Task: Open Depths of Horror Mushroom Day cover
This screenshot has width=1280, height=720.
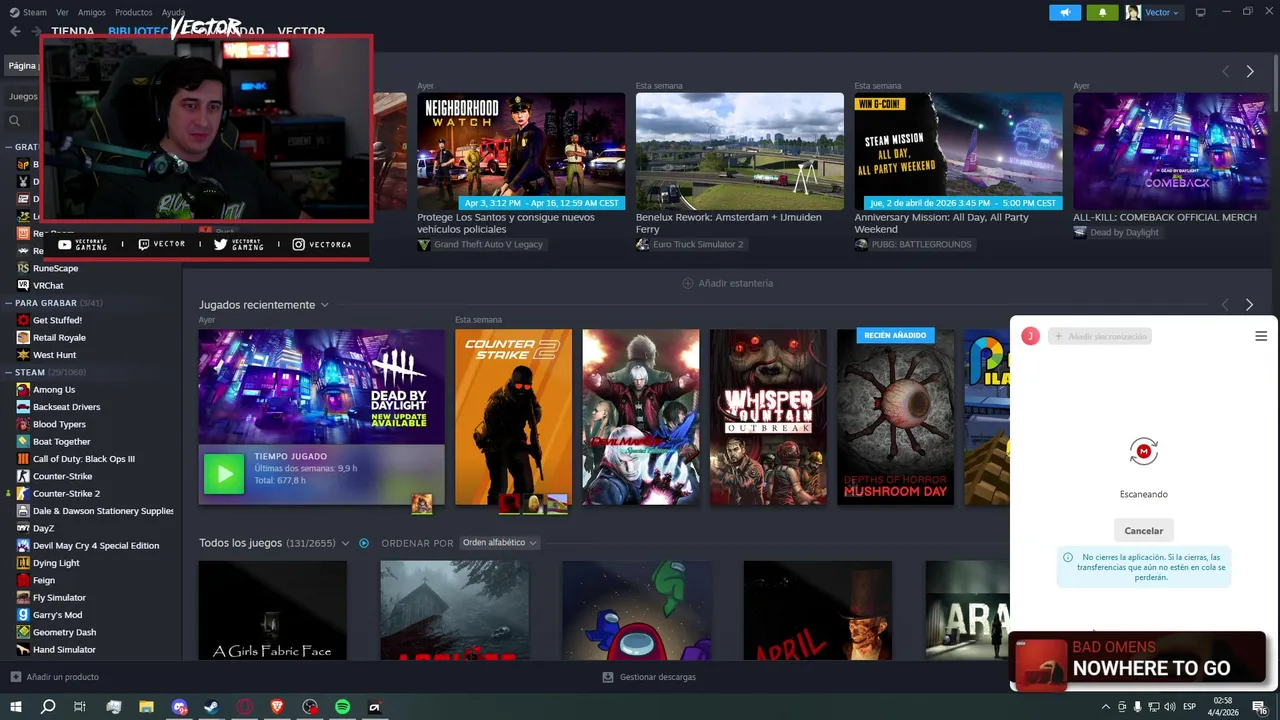Action: pos(895,417)
